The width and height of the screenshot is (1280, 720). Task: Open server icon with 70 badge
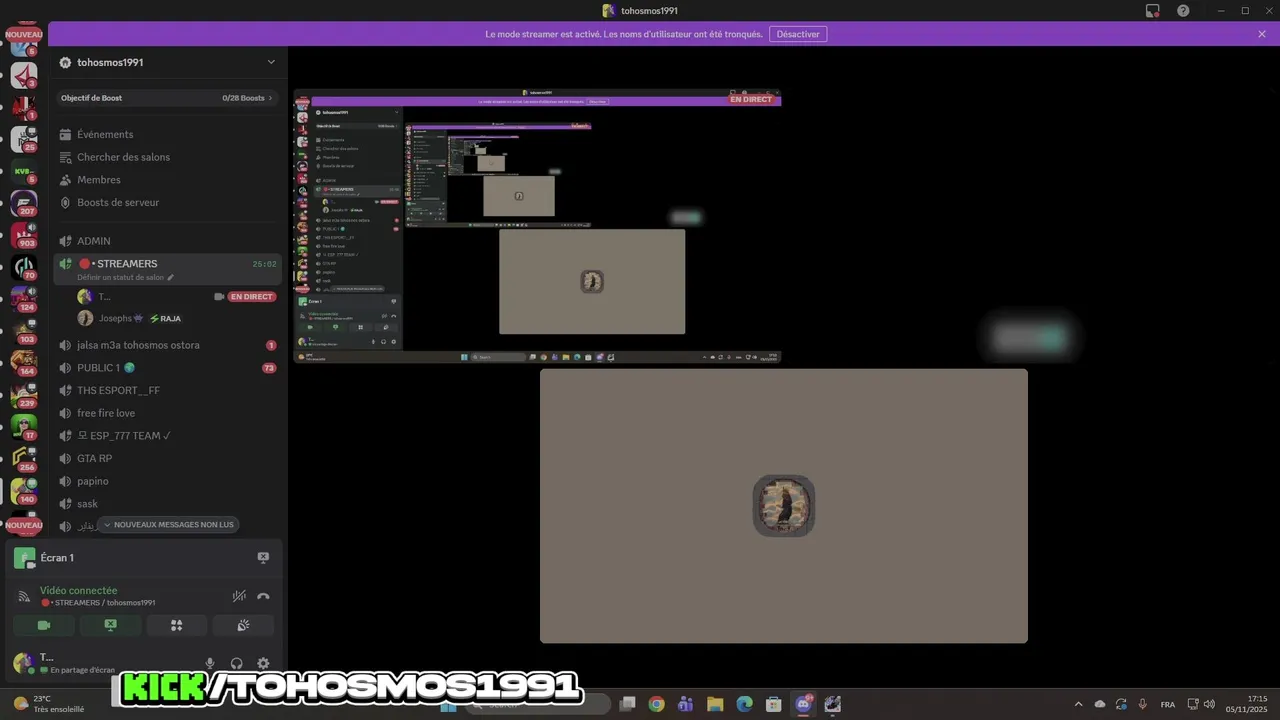24,267
